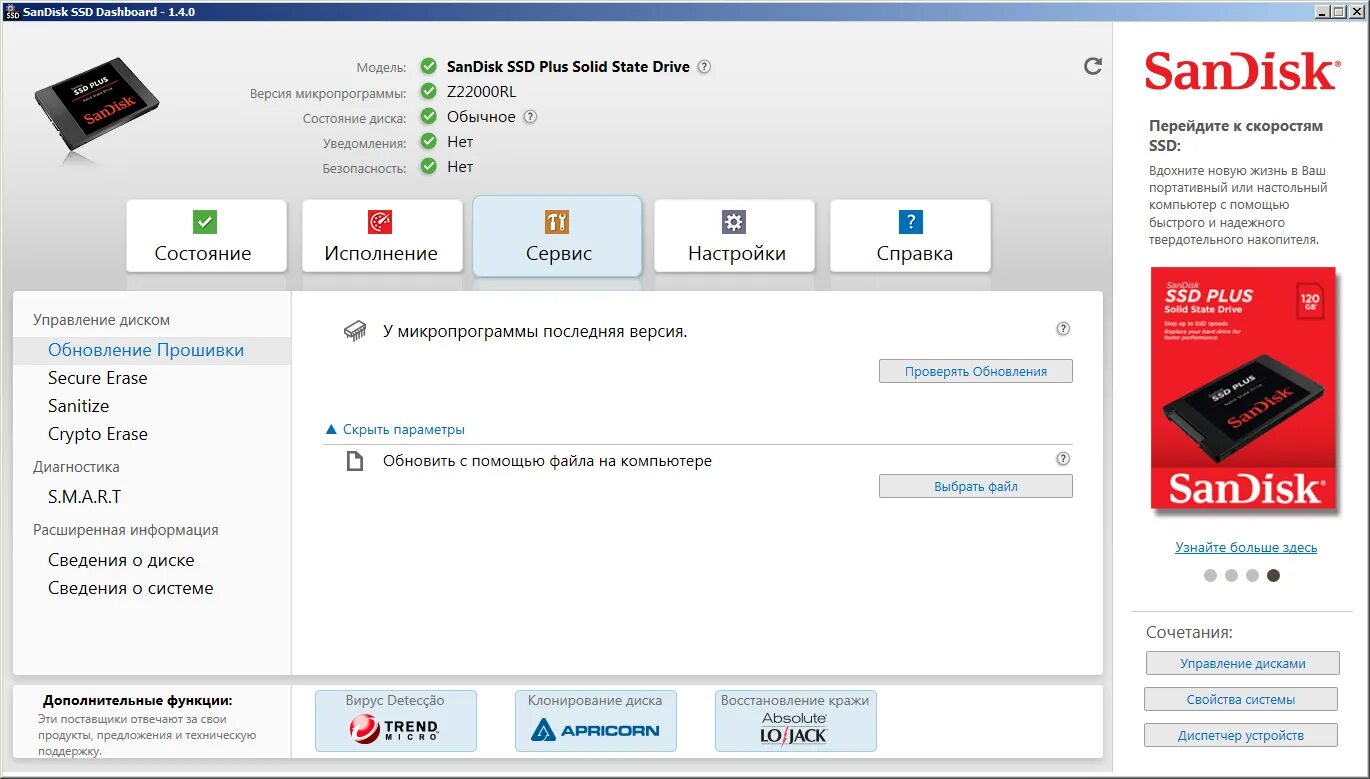The height and width of the screenshot is (779, 1370).
Task: Open the Исполнение tab
Action: (x=382, y=236)
